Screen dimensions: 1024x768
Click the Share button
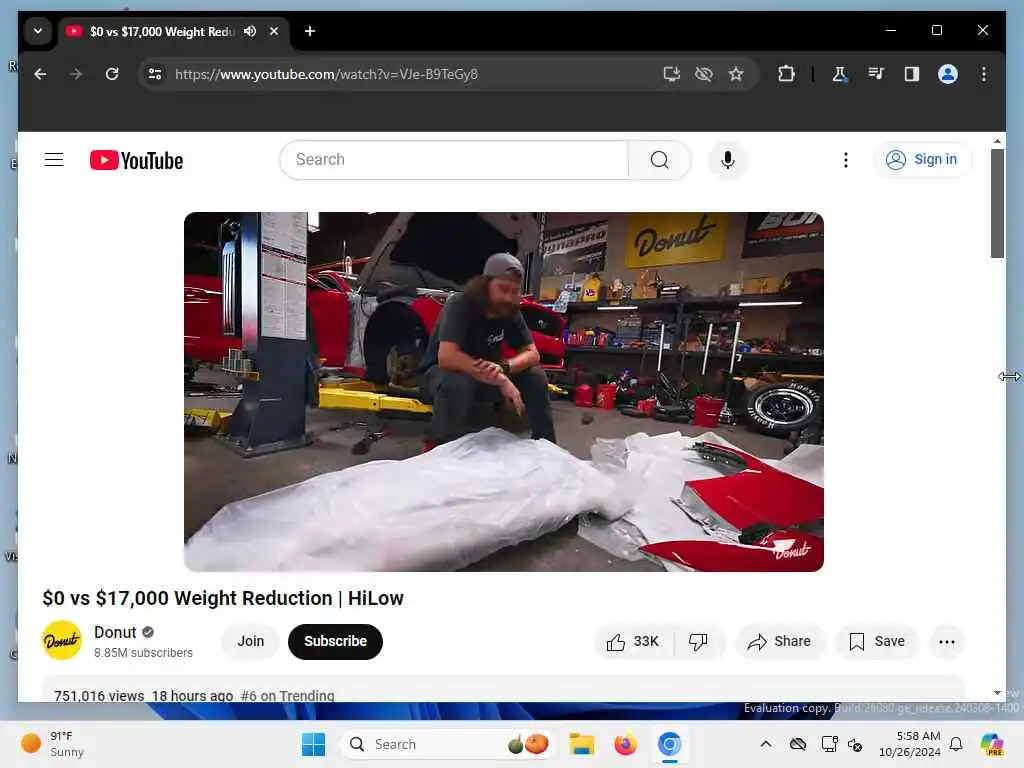pyautogui.click(x=780, y=641)
